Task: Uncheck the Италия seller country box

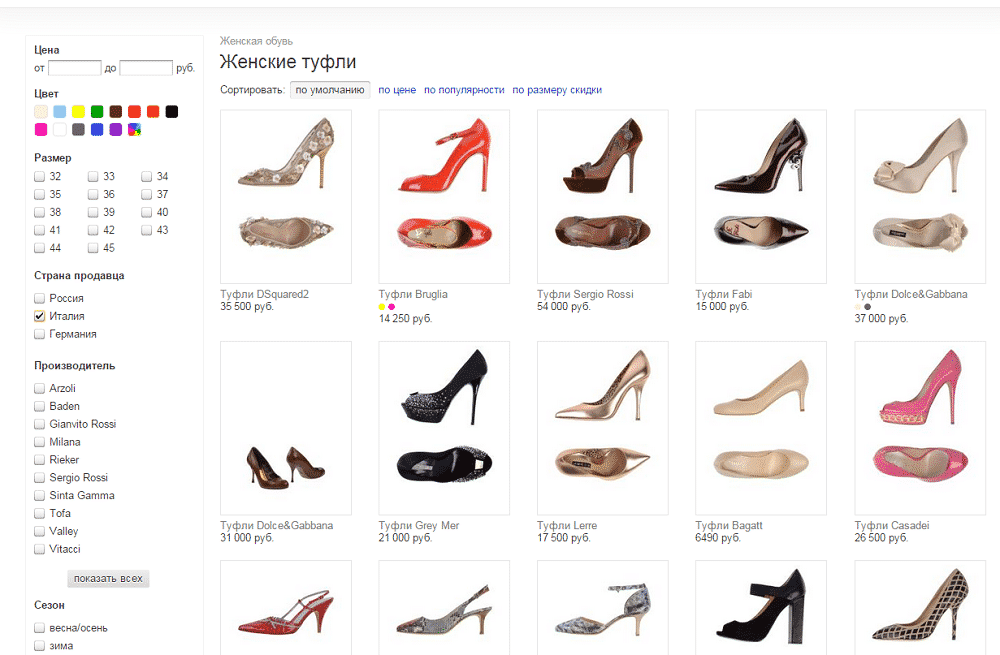Action: (x=40, y=316)
